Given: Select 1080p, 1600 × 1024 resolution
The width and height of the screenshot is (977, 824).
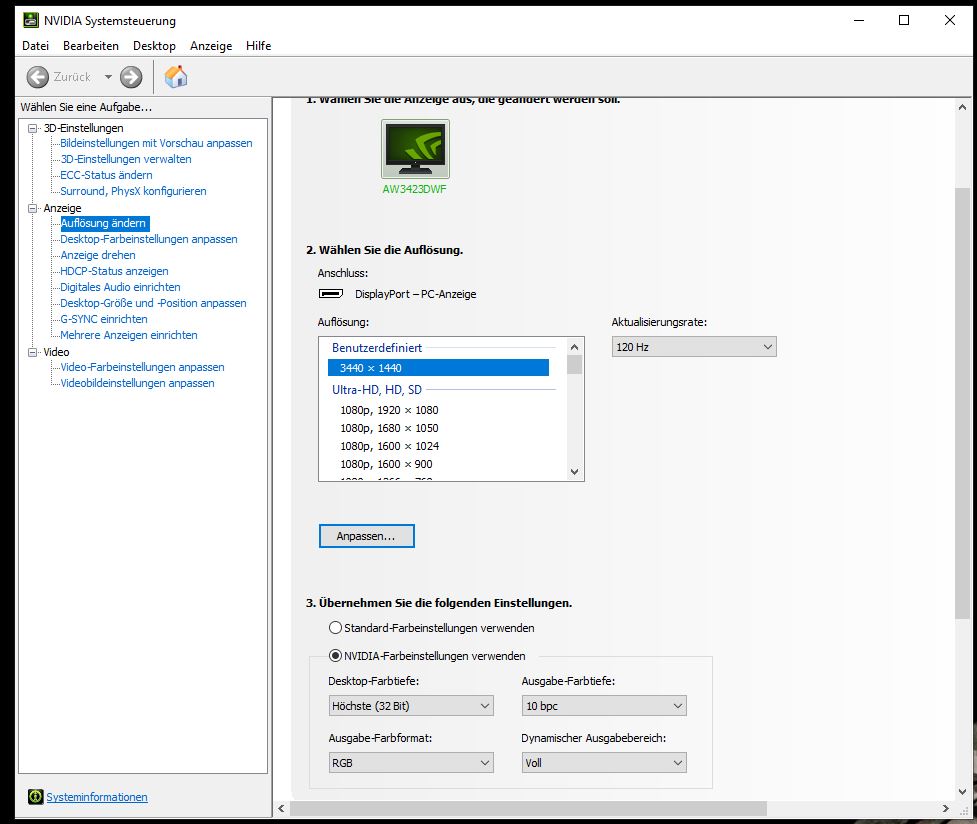Looking at the screenshot, I should (x=389, y=446).
